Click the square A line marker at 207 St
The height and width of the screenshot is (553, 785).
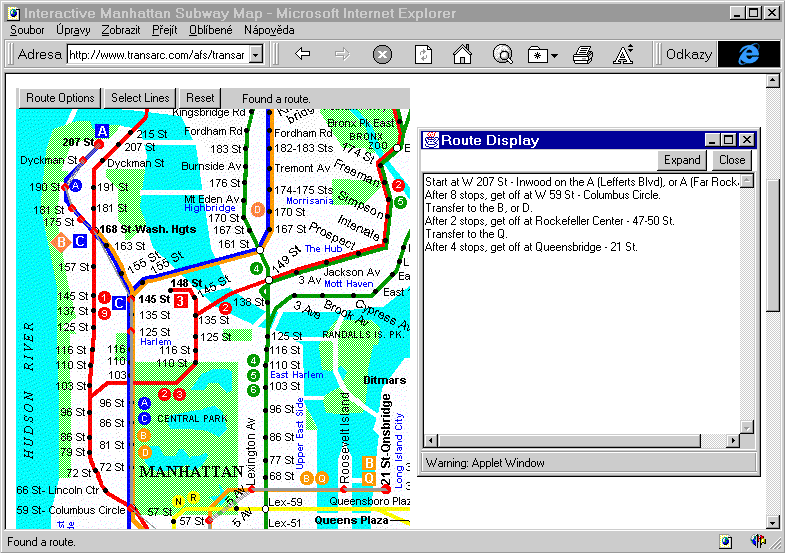tap(102, 131)
